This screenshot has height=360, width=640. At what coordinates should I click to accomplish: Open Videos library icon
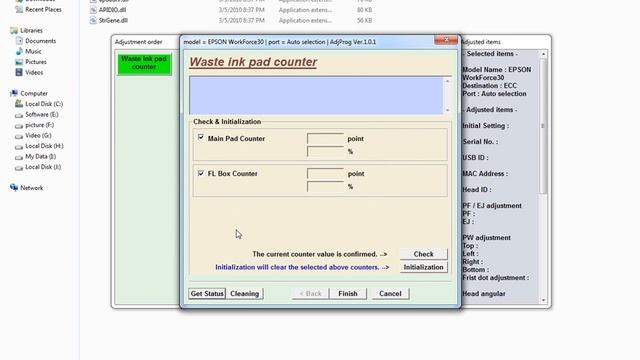(x=19, y=72)
